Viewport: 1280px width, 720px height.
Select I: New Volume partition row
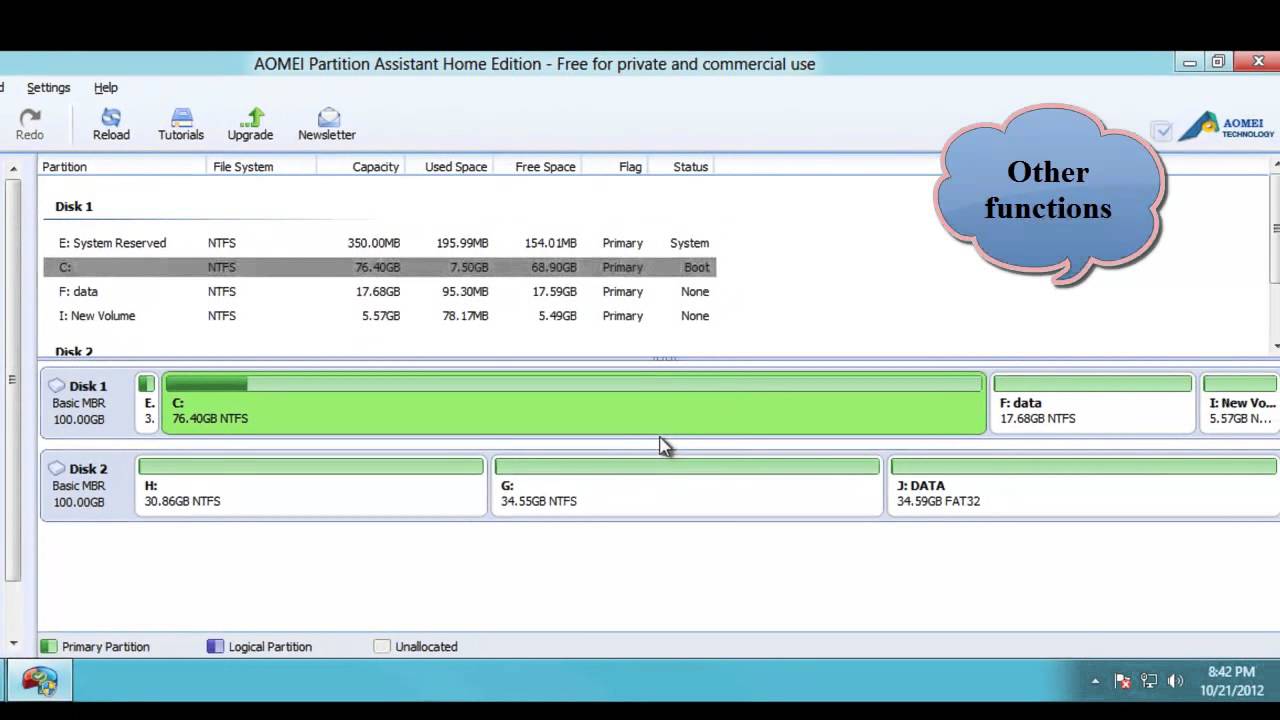[380, 316]
